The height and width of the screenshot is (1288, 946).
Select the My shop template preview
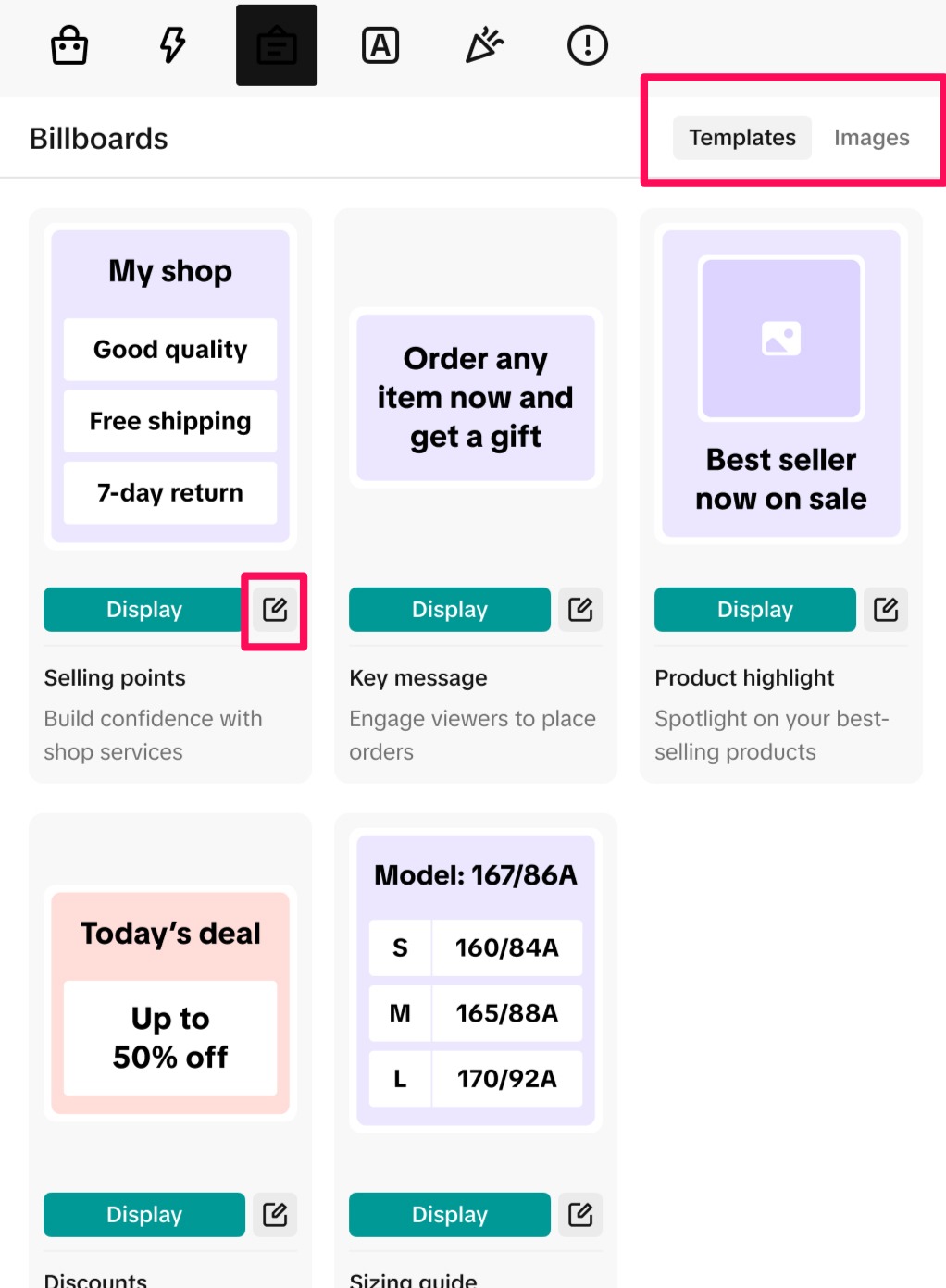point(170,386)
